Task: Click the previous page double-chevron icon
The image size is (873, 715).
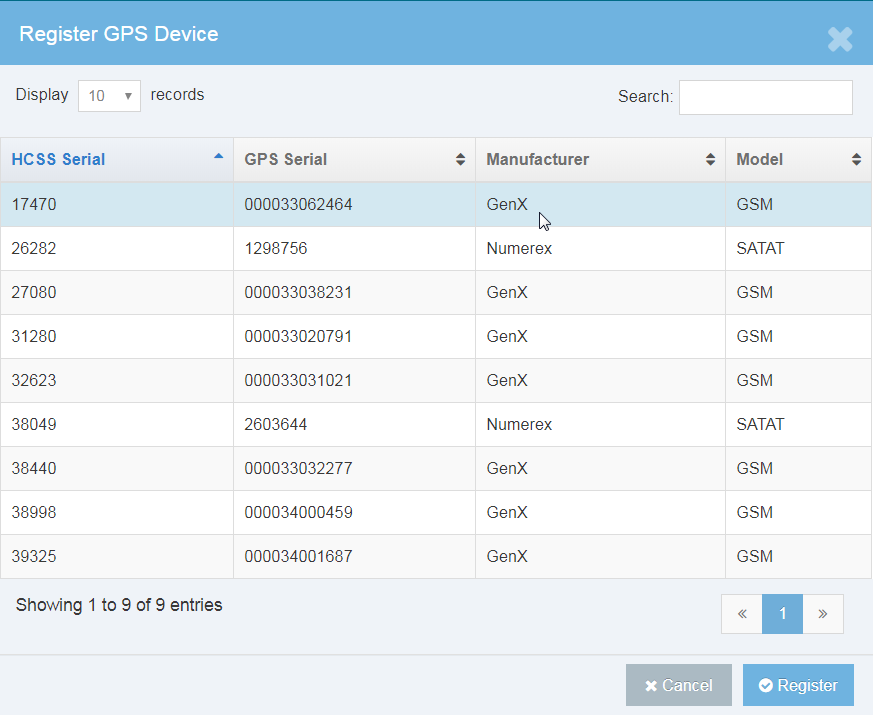Action: (741, 613)
